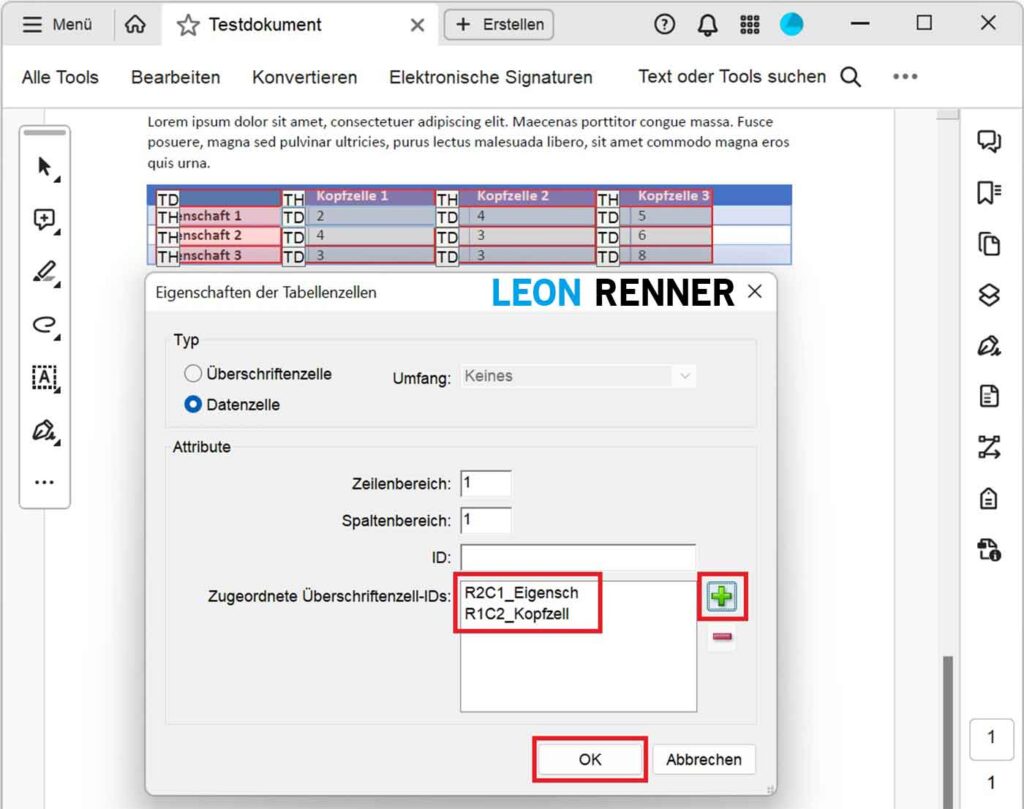Click into the ID input field
The width and height of the screenshot is (1024, 809).
(578, 557)
